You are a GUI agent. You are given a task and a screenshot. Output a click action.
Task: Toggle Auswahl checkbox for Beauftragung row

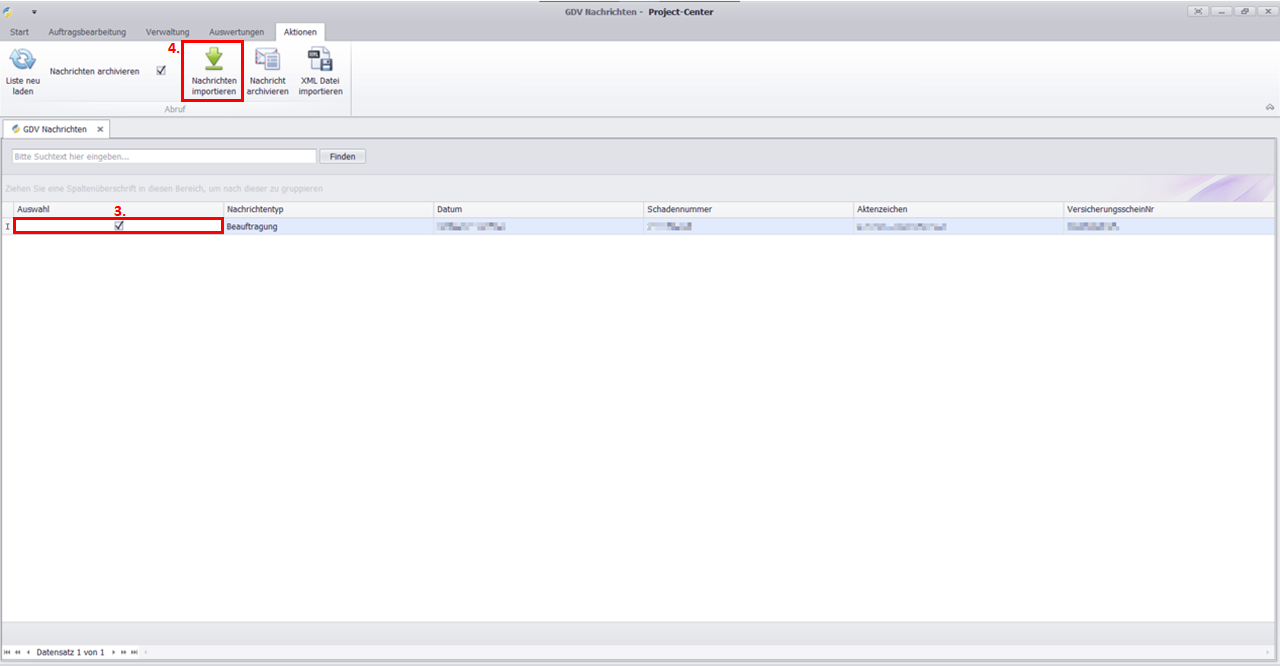(x=119, y=227)
